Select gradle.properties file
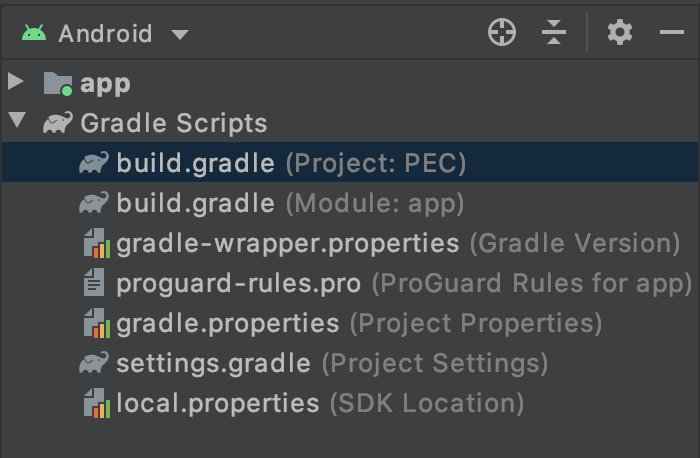 click(x=227, y=324)
